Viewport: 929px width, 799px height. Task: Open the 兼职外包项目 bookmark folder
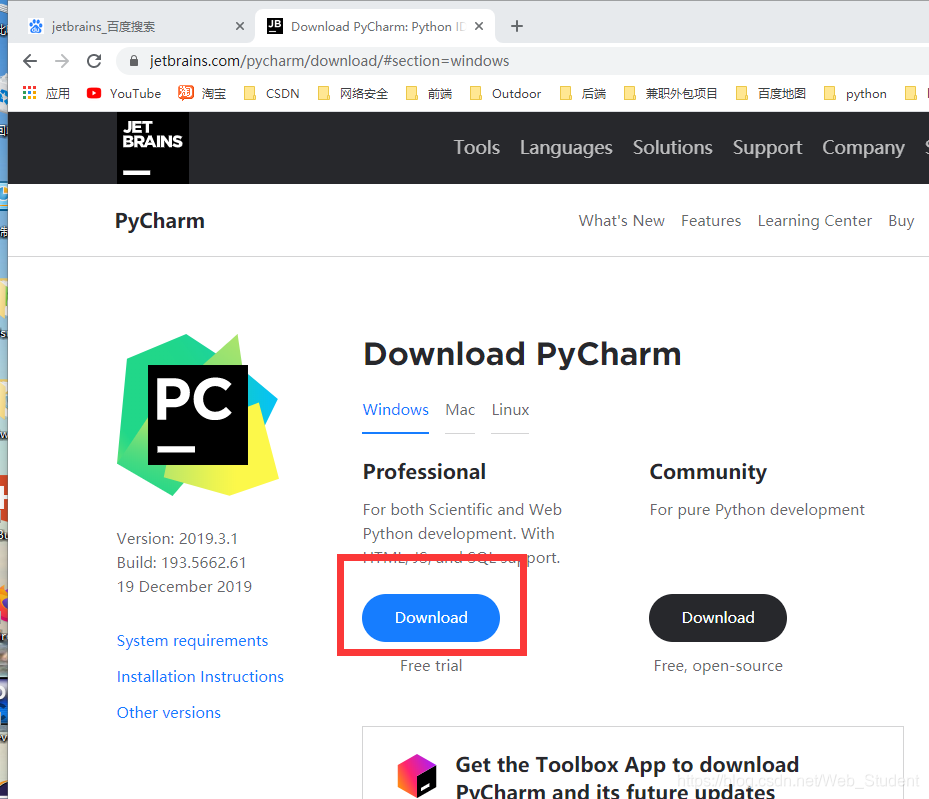click(x=671, y=93)
